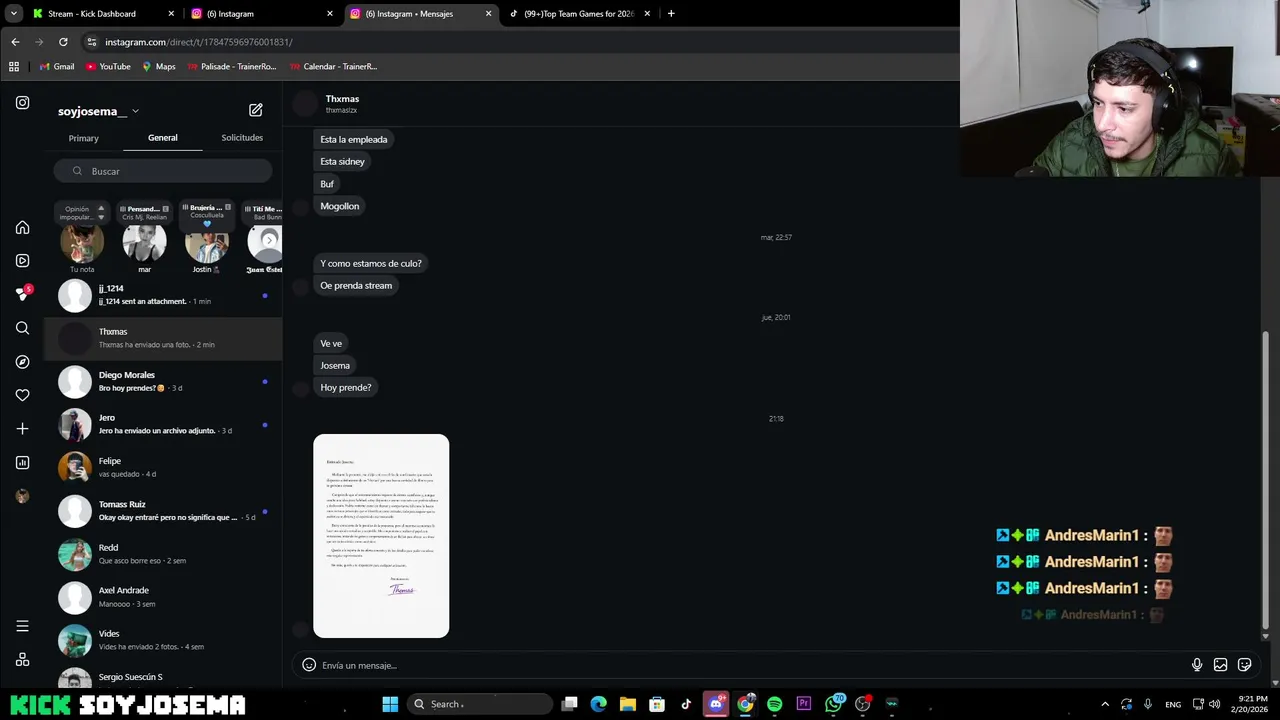Image resolution: width=1280 pixels, height=720 pixels.
Task: Switch to Solicitudes tab
Action: (242, 138)
